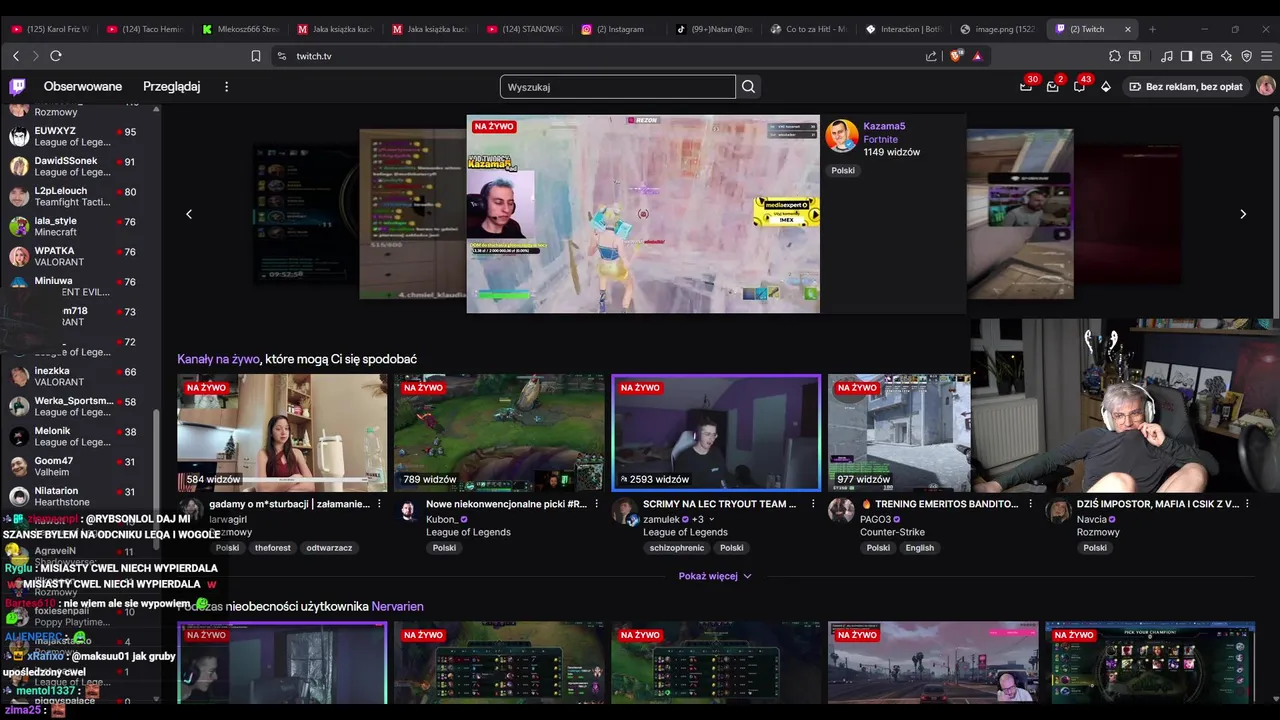
Task: Expand Pokaż więcej channels
Action: (x=714, y=576)
